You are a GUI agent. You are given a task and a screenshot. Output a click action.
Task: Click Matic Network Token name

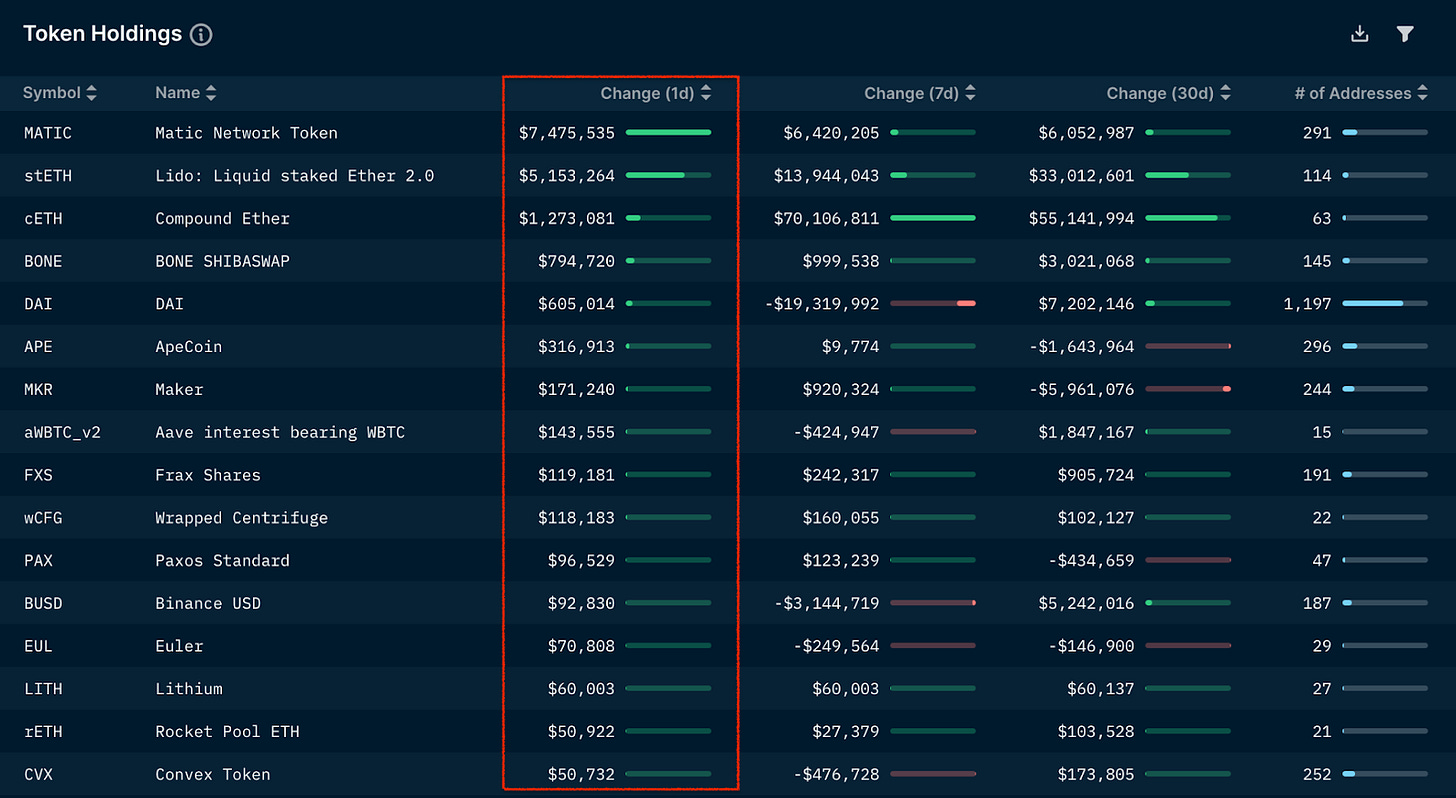click(247, 133)
